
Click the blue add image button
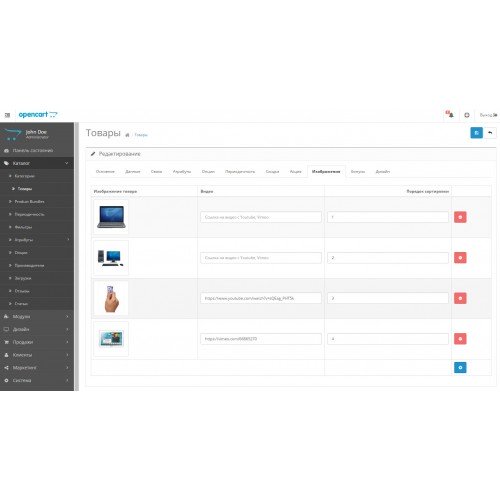pos(460,367)
